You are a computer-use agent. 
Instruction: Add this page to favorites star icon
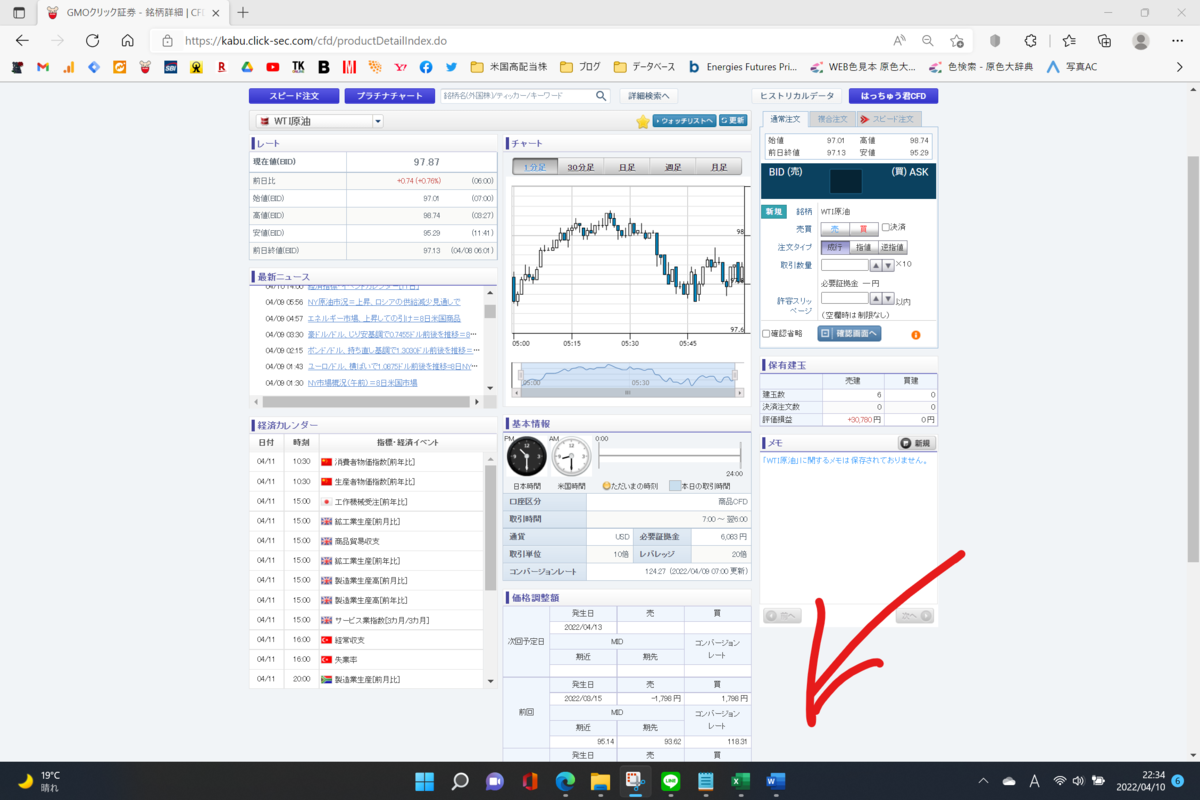coord(957,40)
